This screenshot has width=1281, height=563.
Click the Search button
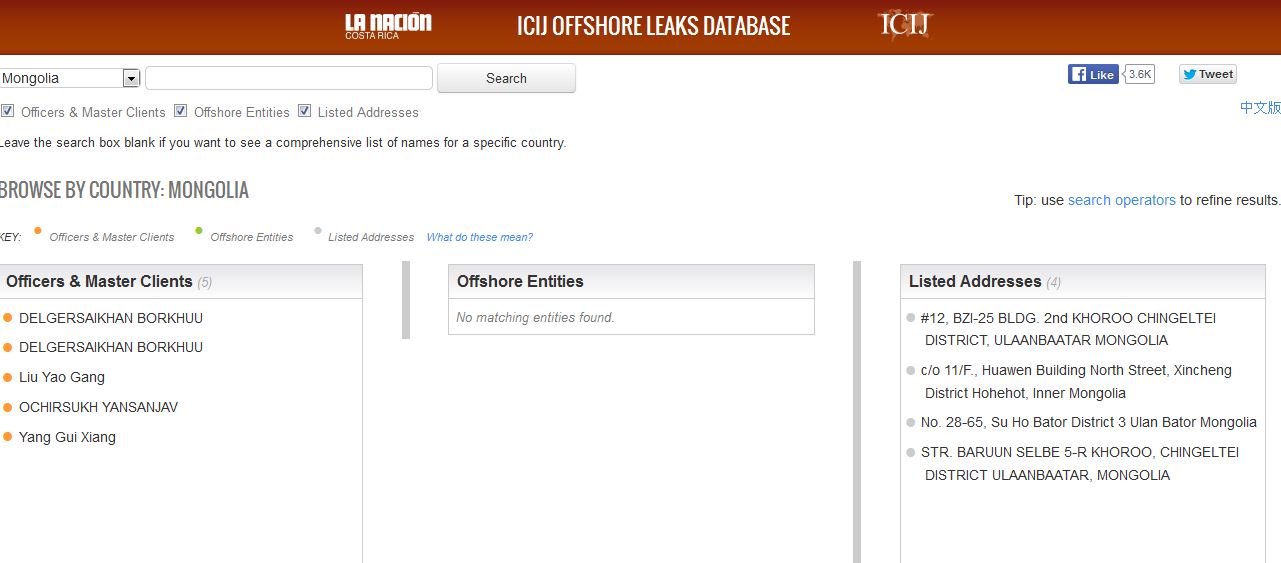point(506,78)
